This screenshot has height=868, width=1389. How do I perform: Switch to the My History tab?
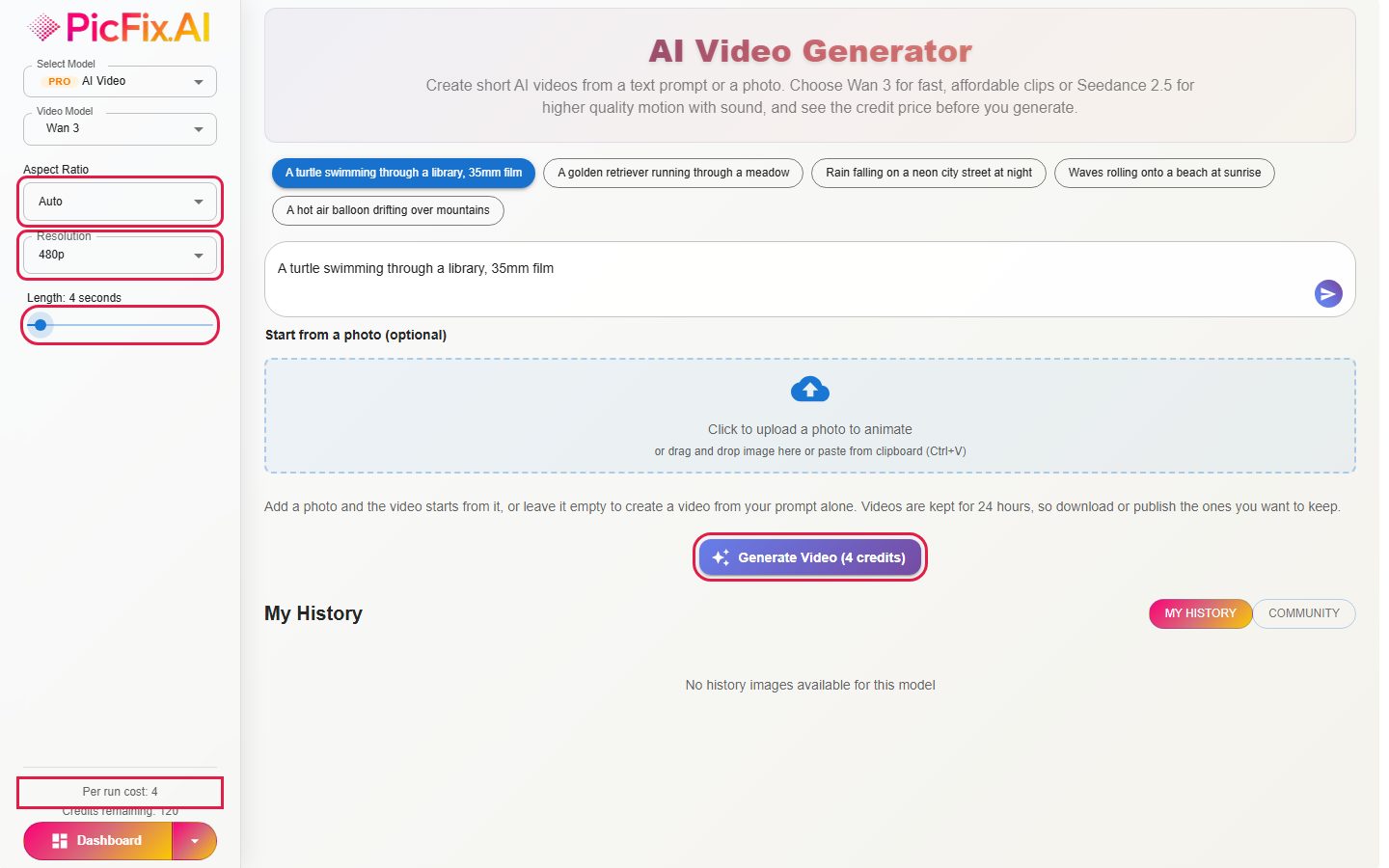pyautogui.click(x=1200, y=613)
